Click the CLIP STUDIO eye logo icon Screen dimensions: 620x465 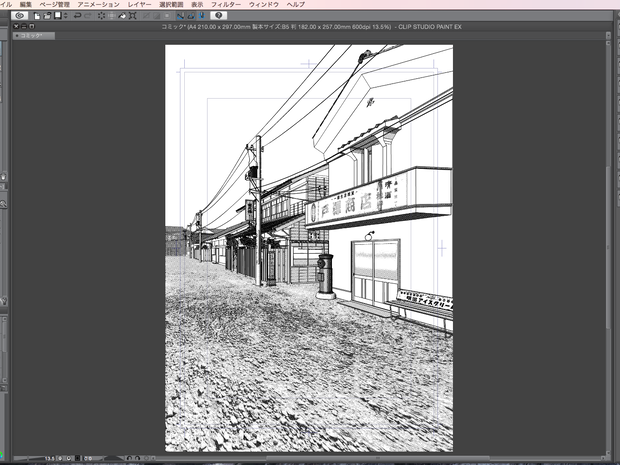(19, 15)
